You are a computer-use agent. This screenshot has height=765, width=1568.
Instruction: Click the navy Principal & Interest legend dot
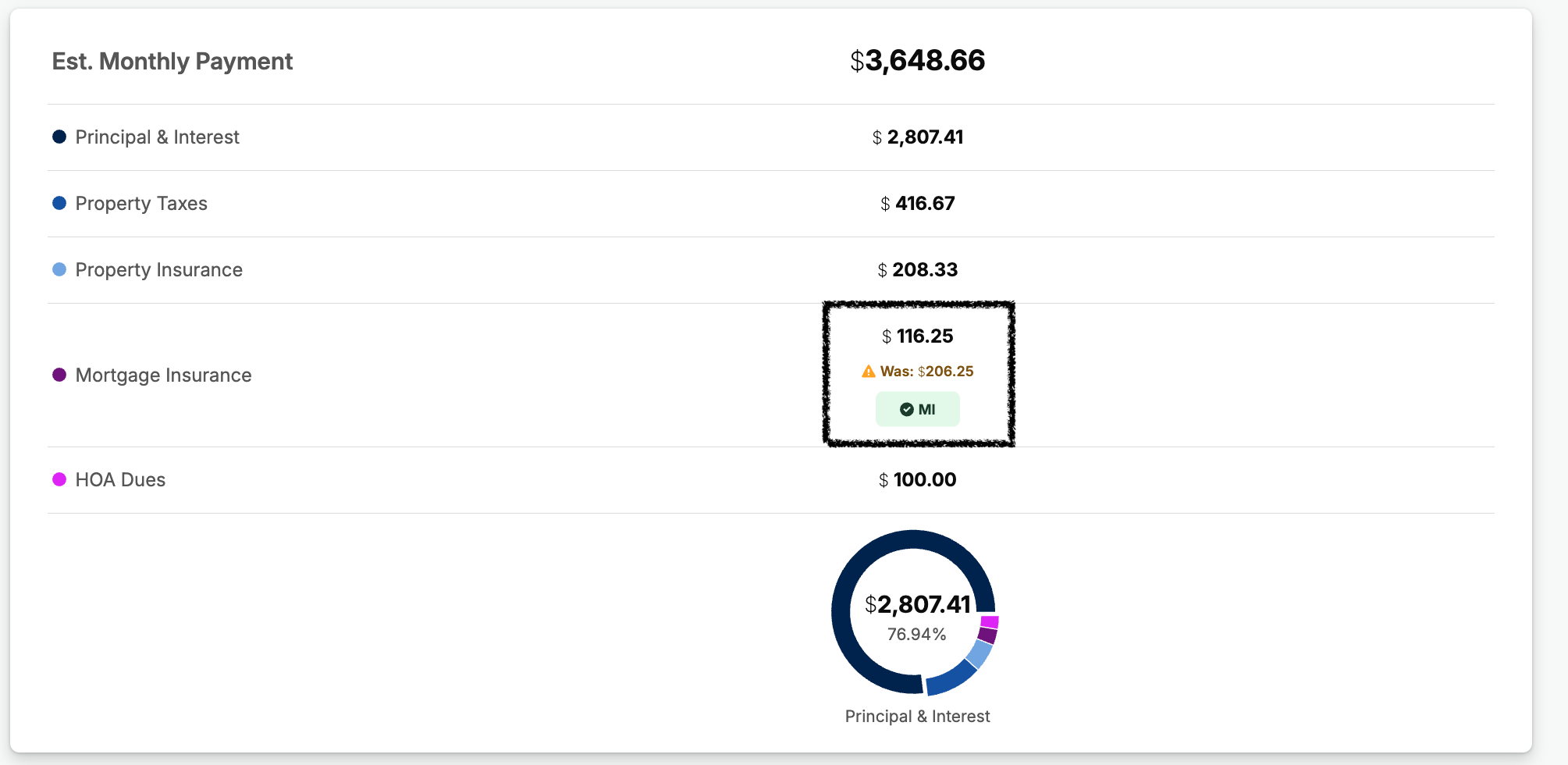pyautogui.click(x=59, y=137)
